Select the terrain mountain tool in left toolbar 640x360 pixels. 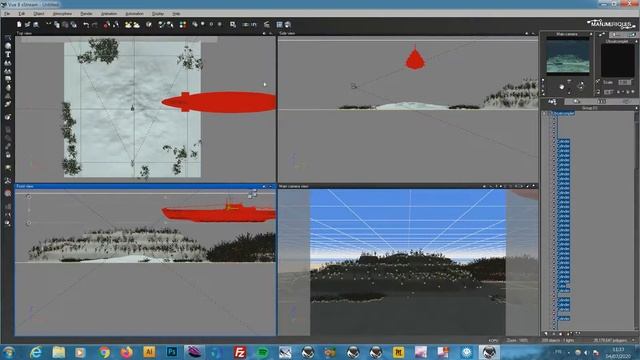8,63
